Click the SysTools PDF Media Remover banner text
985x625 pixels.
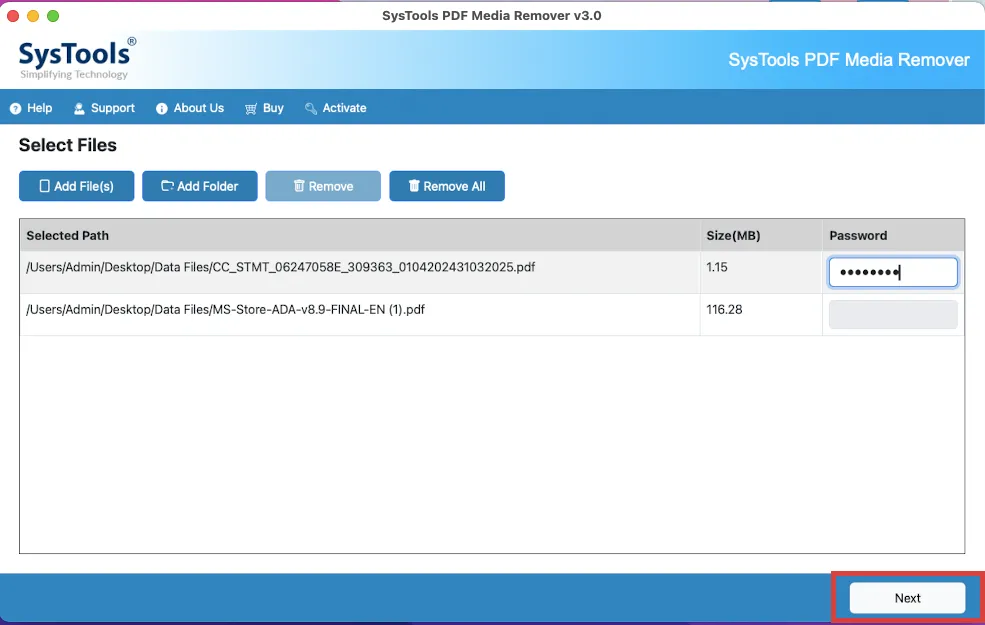pyautogui.click(x=849, y=60)
